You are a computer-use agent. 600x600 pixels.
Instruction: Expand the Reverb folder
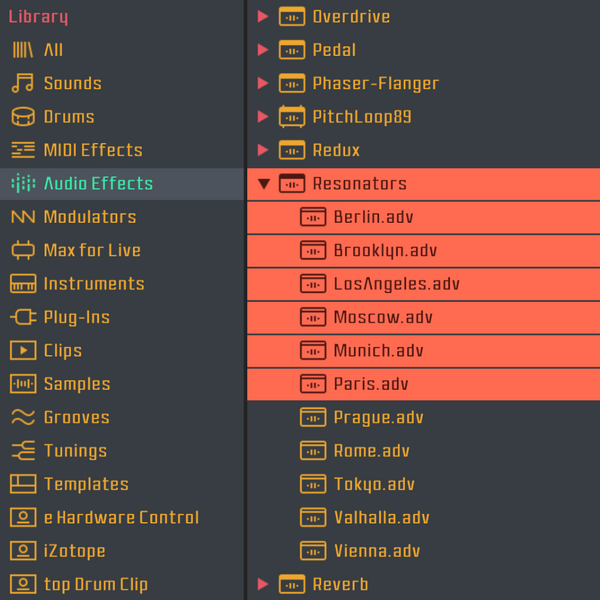[263, 584]
